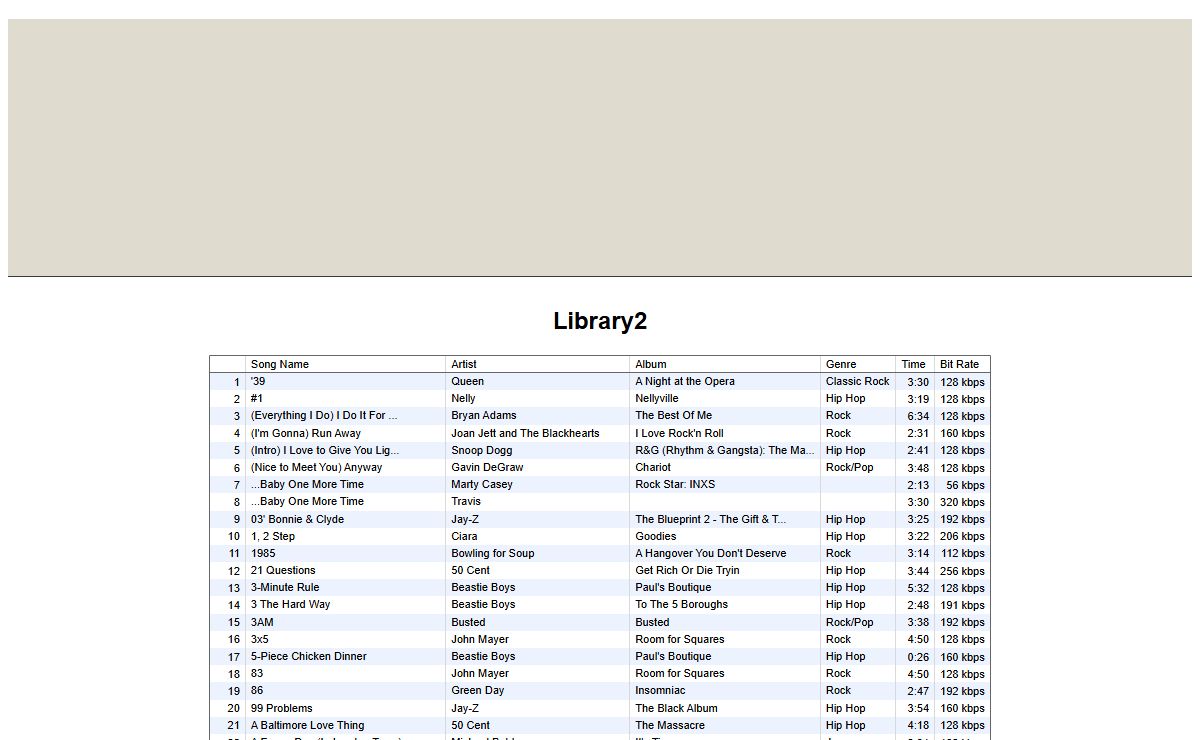Image resolution: width=1200 pixels, height=740 pixels.
Task: Select the song 3-Minute Rule
Action: 285,587
